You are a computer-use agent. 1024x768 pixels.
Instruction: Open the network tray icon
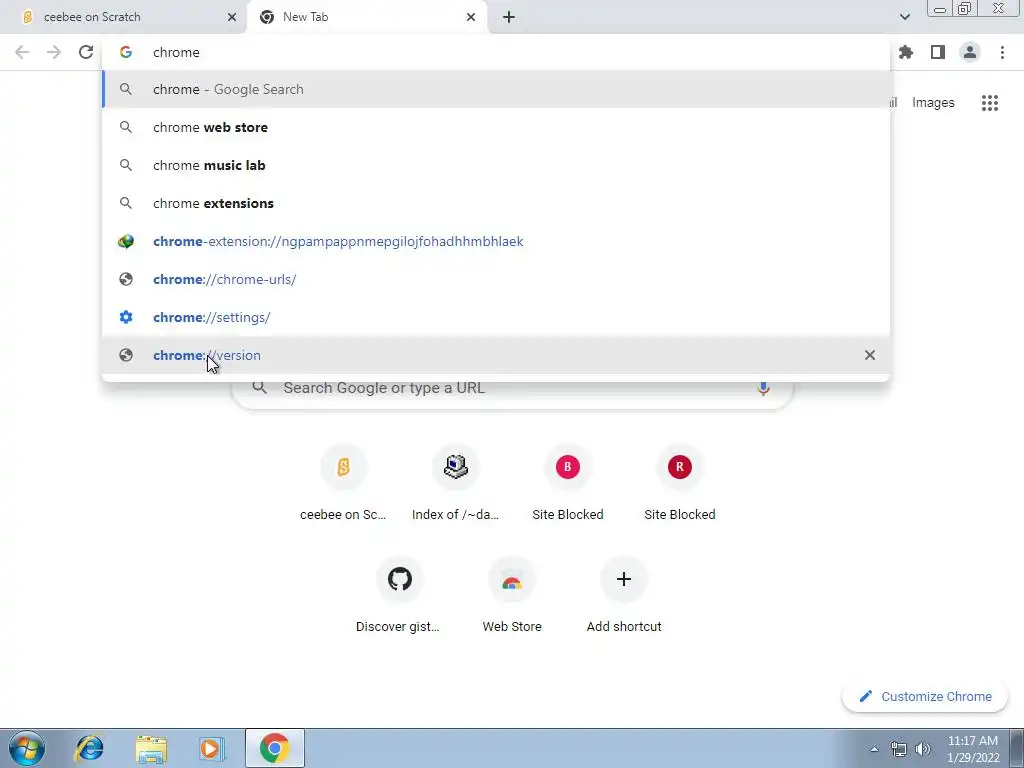(899, 749)
